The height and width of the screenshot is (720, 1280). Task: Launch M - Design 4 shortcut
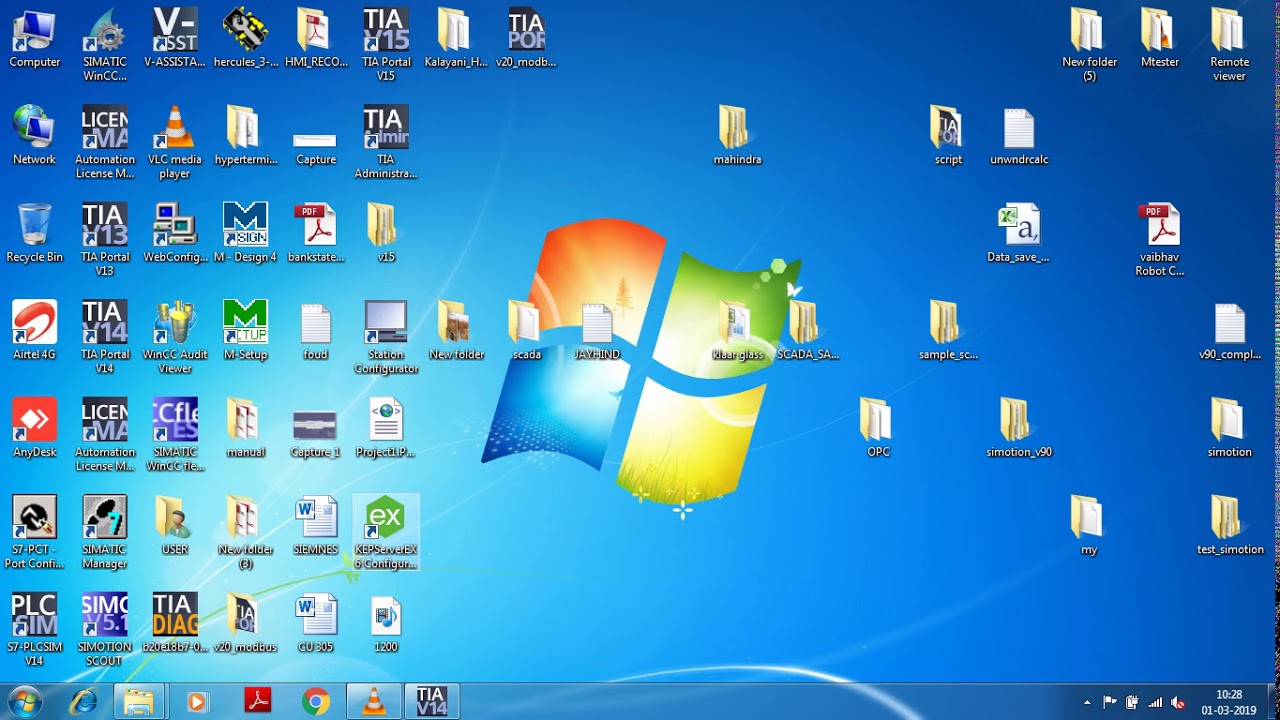tap(245, 234)
